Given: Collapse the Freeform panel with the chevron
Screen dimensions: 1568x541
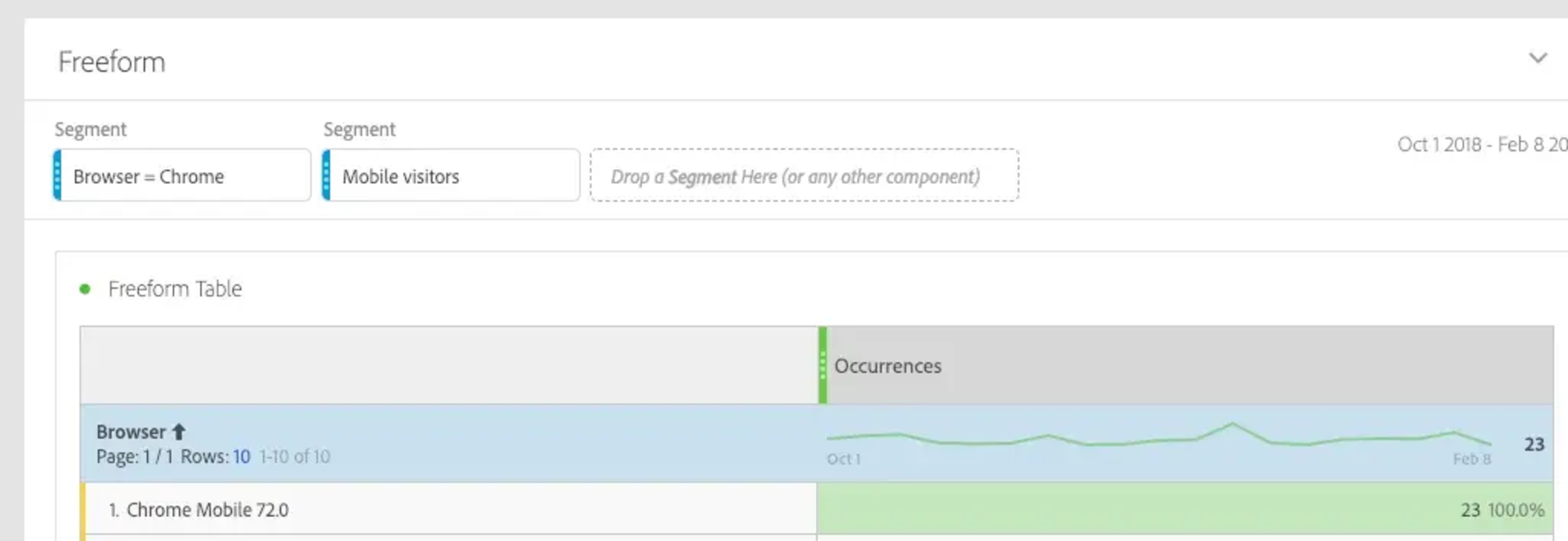Looking at the screenshot, I should click(1537, 58).
